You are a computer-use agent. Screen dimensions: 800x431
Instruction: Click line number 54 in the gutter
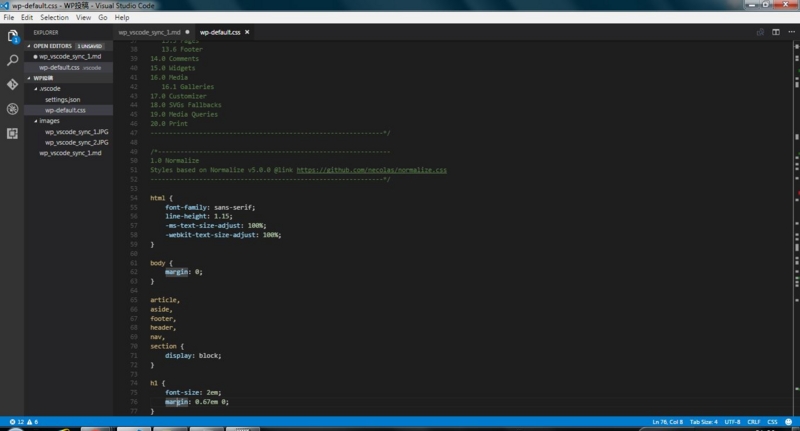tap(134, 198)
